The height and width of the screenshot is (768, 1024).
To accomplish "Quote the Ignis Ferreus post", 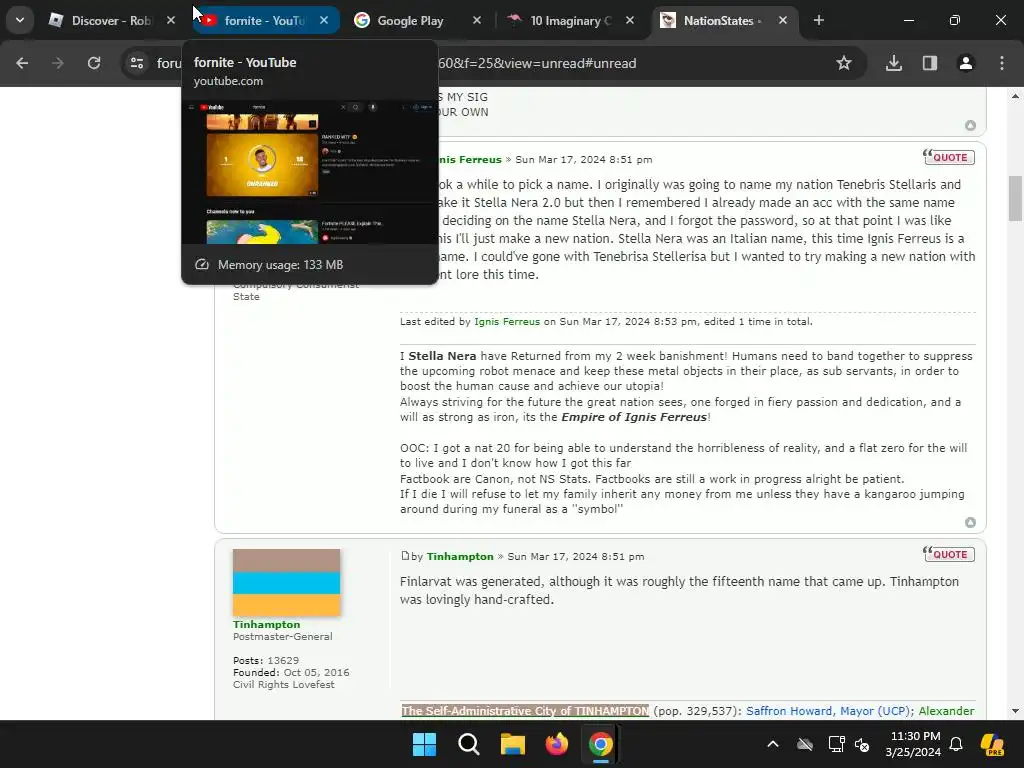I will tap(949, 157).
